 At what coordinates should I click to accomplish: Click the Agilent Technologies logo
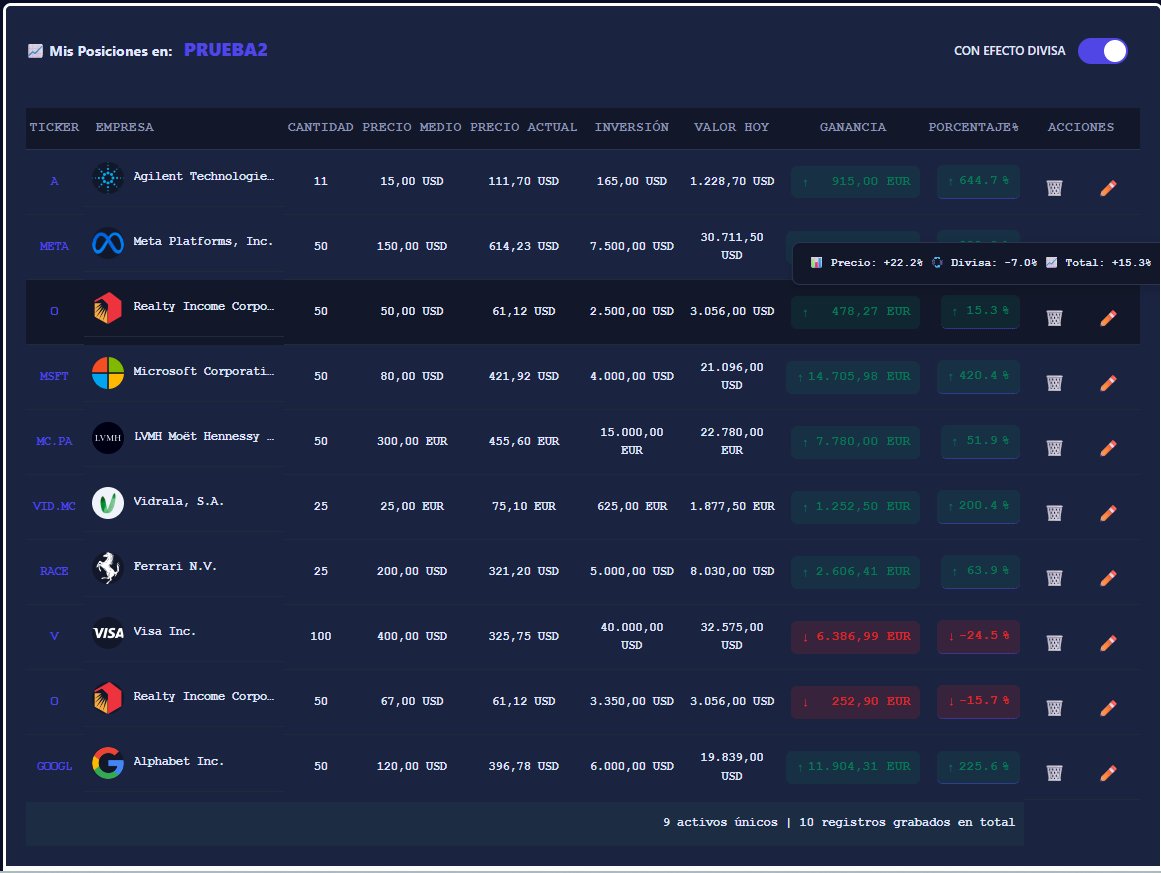[107, 178]
